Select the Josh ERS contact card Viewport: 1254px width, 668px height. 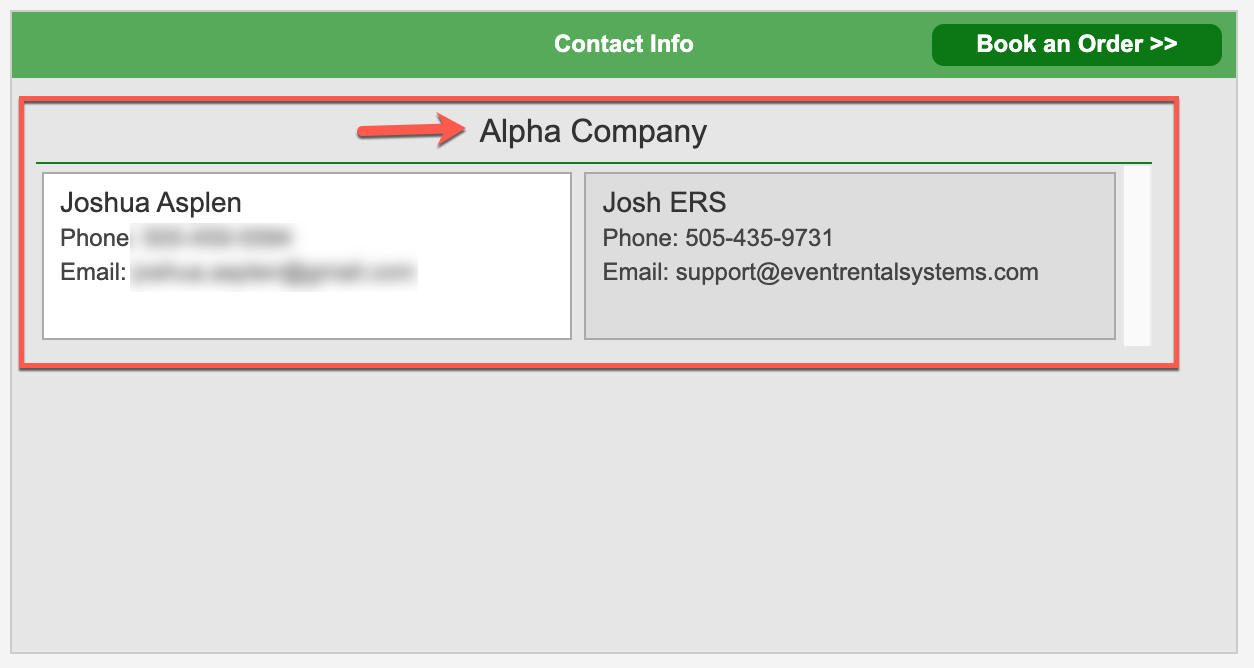(x=850, y=256)
